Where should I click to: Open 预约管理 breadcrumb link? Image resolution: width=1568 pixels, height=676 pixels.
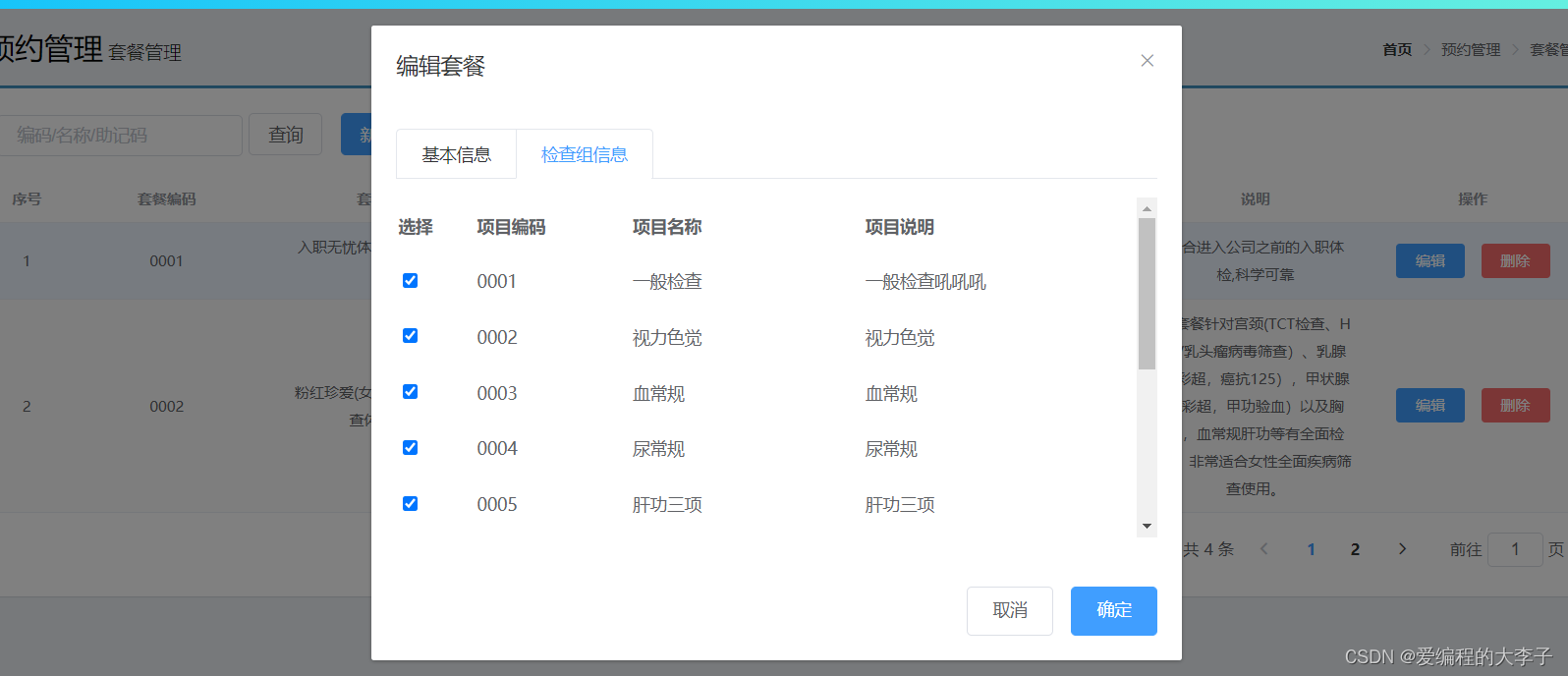1471,49
